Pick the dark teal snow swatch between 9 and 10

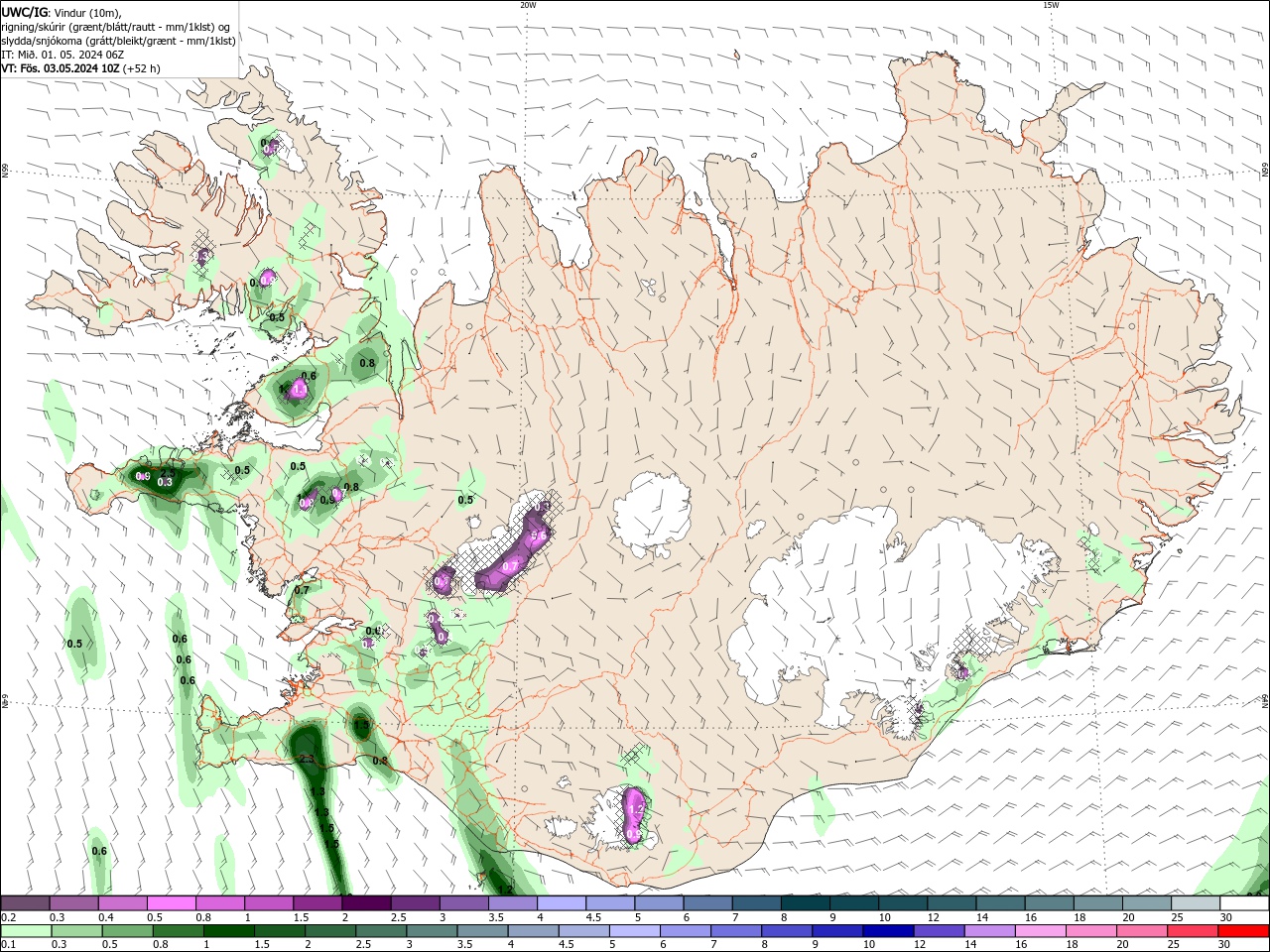click(852, 903)
